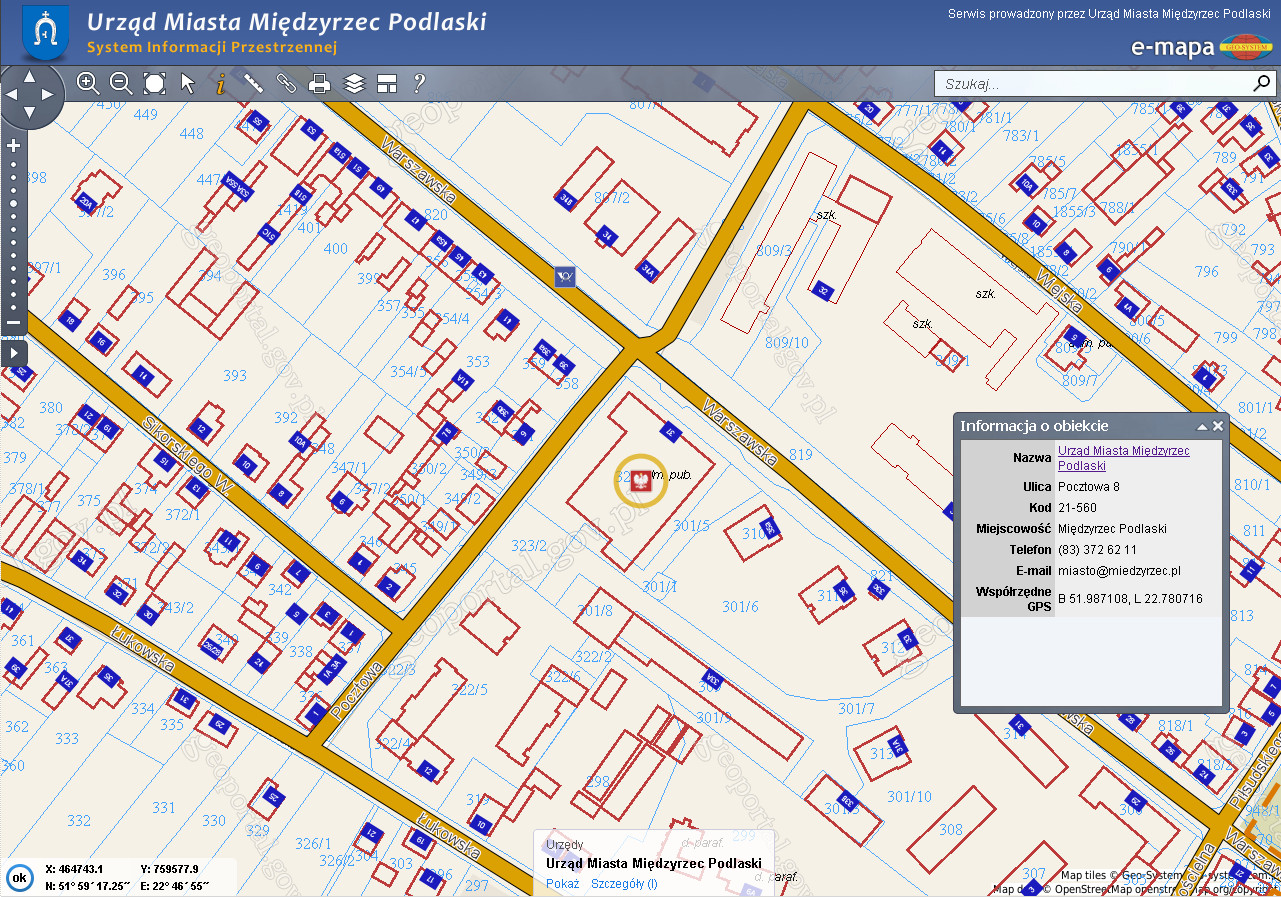
Task: Set zoom to the lowest slider dot
Action: coord(14,307)
